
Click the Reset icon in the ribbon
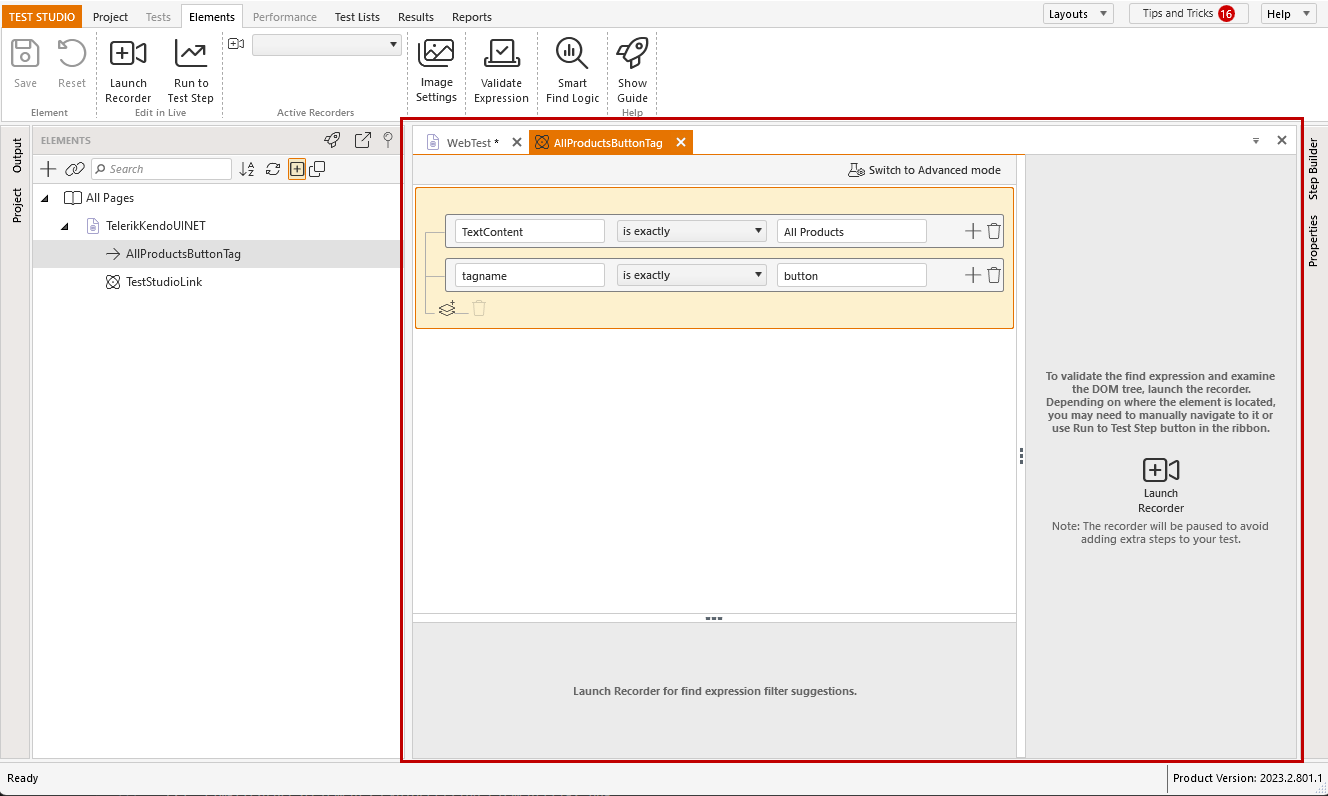coord(72,54)
